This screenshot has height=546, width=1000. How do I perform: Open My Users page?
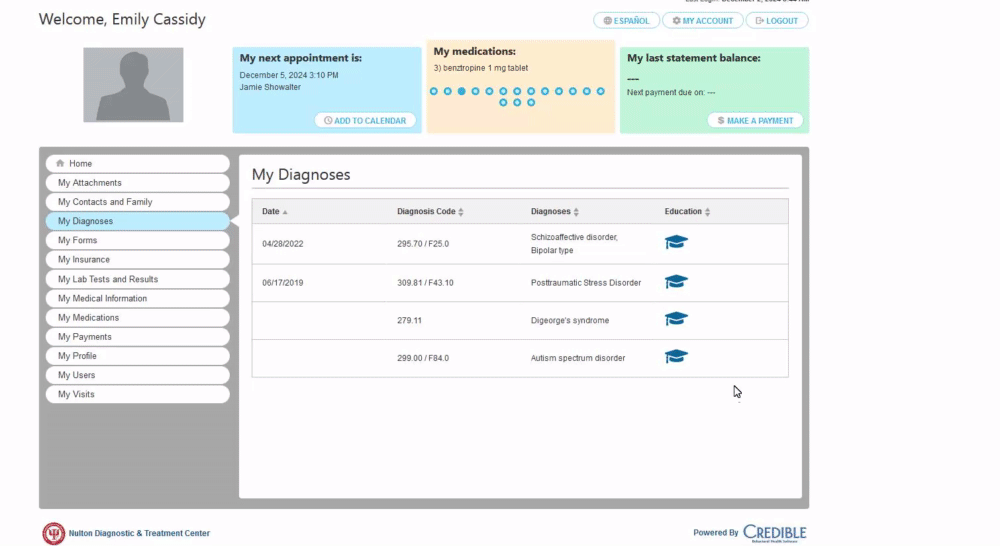pos(138,375)
